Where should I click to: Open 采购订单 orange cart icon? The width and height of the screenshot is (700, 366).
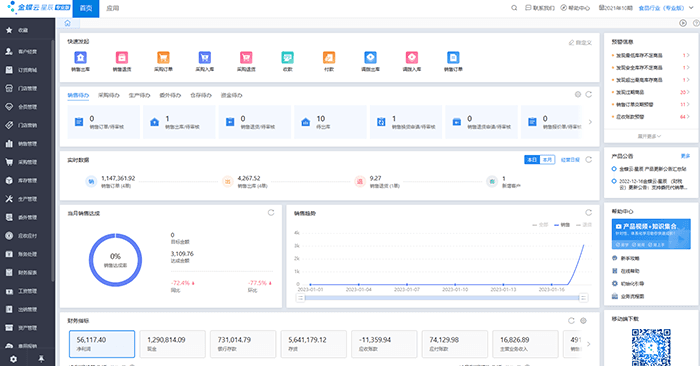(163, 58)
